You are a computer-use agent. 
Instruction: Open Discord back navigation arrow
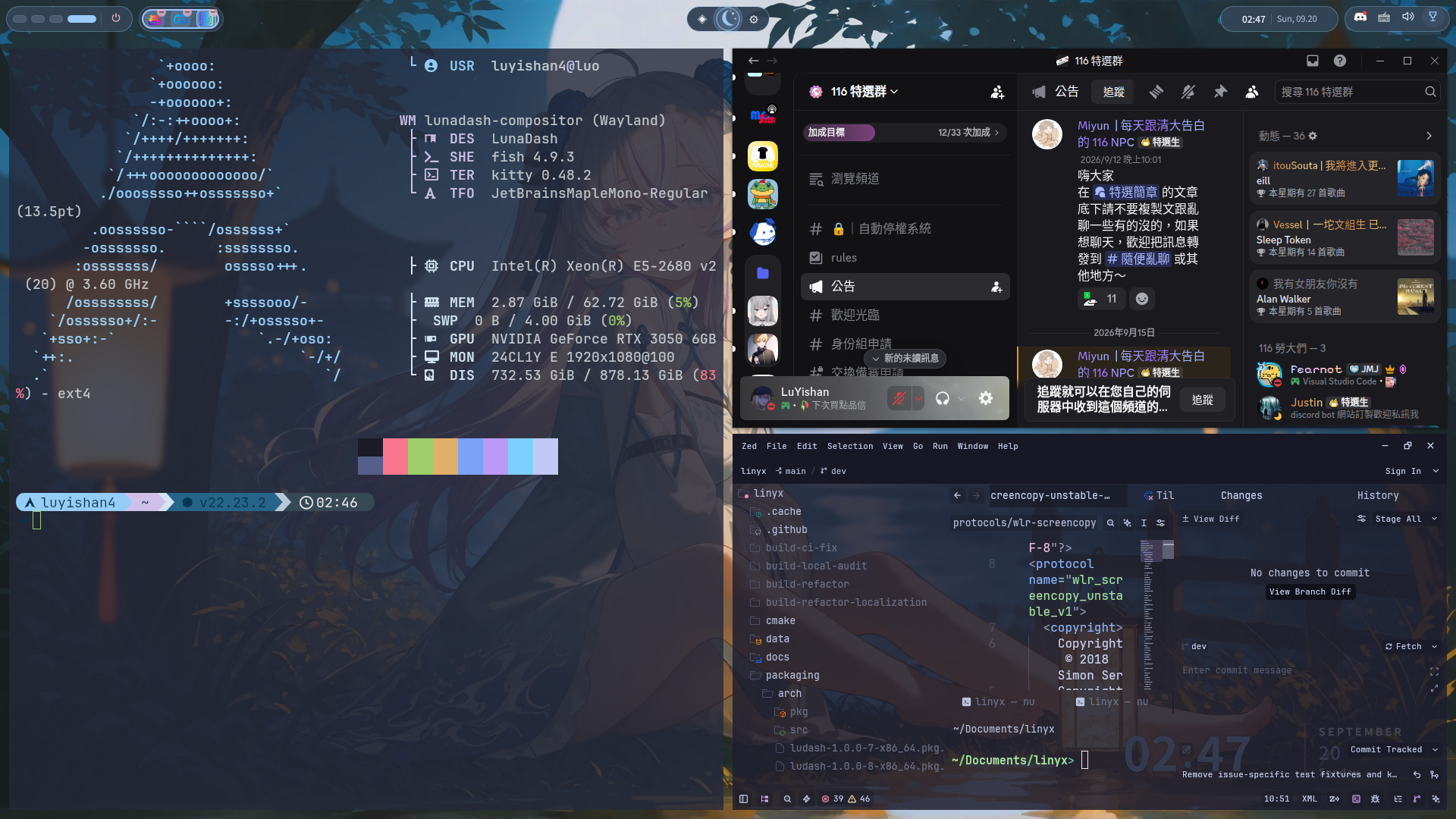[753, 61]
